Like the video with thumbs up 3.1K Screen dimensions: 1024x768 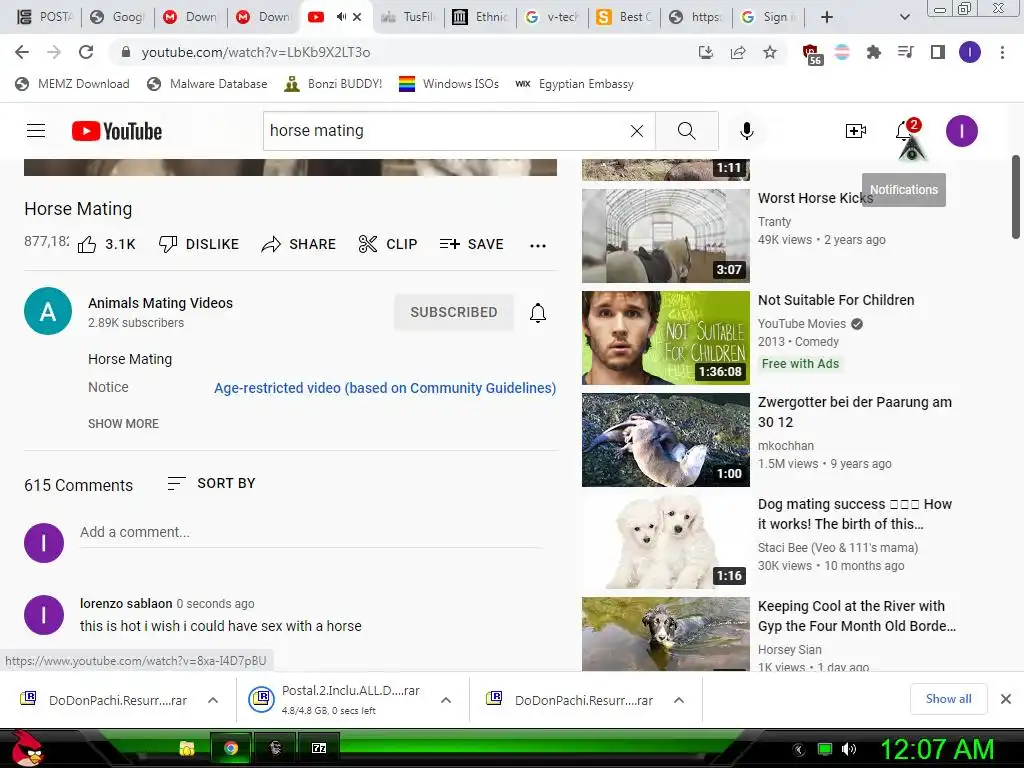(106, 244)
